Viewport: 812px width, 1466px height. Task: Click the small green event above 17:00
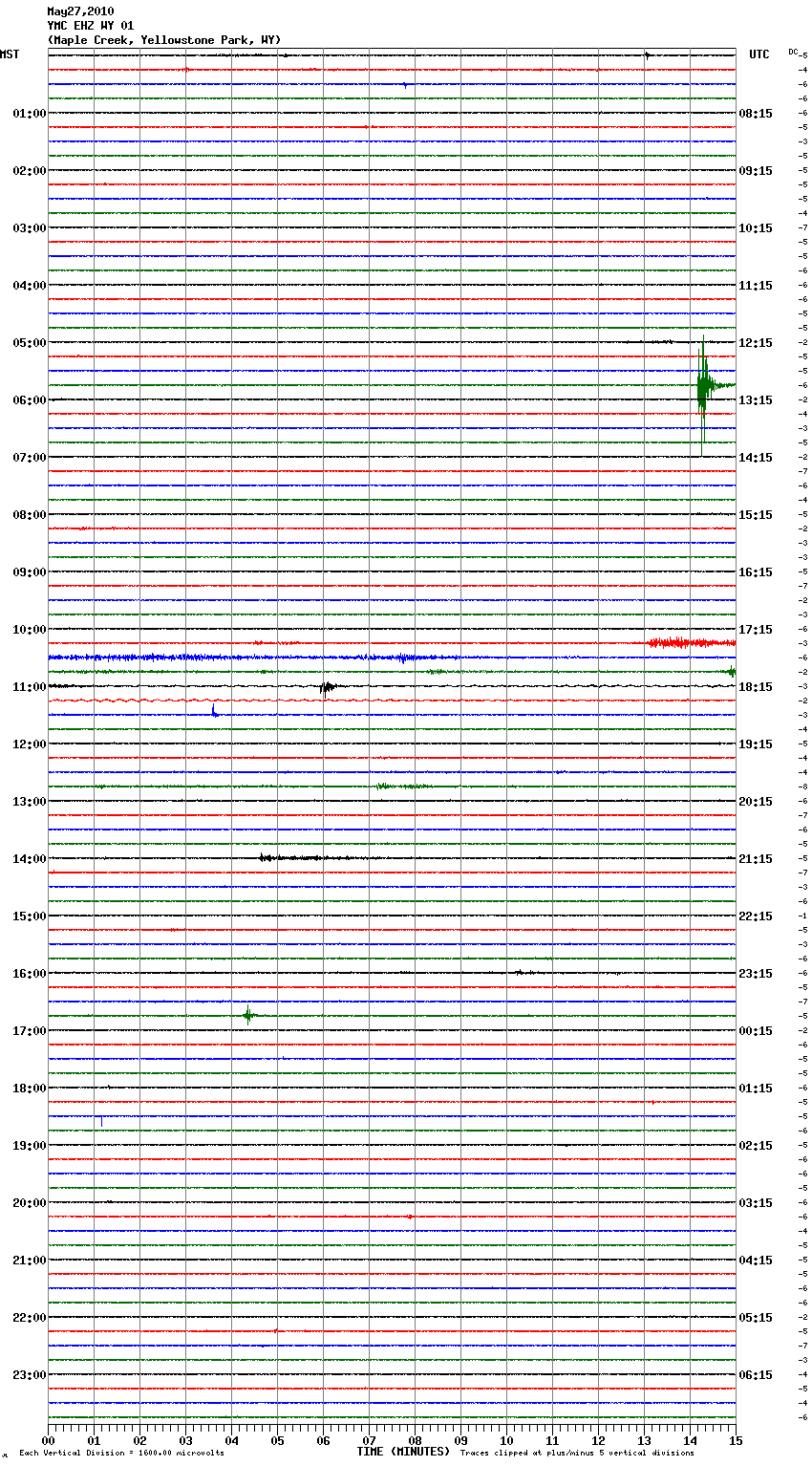(248, 1015)
